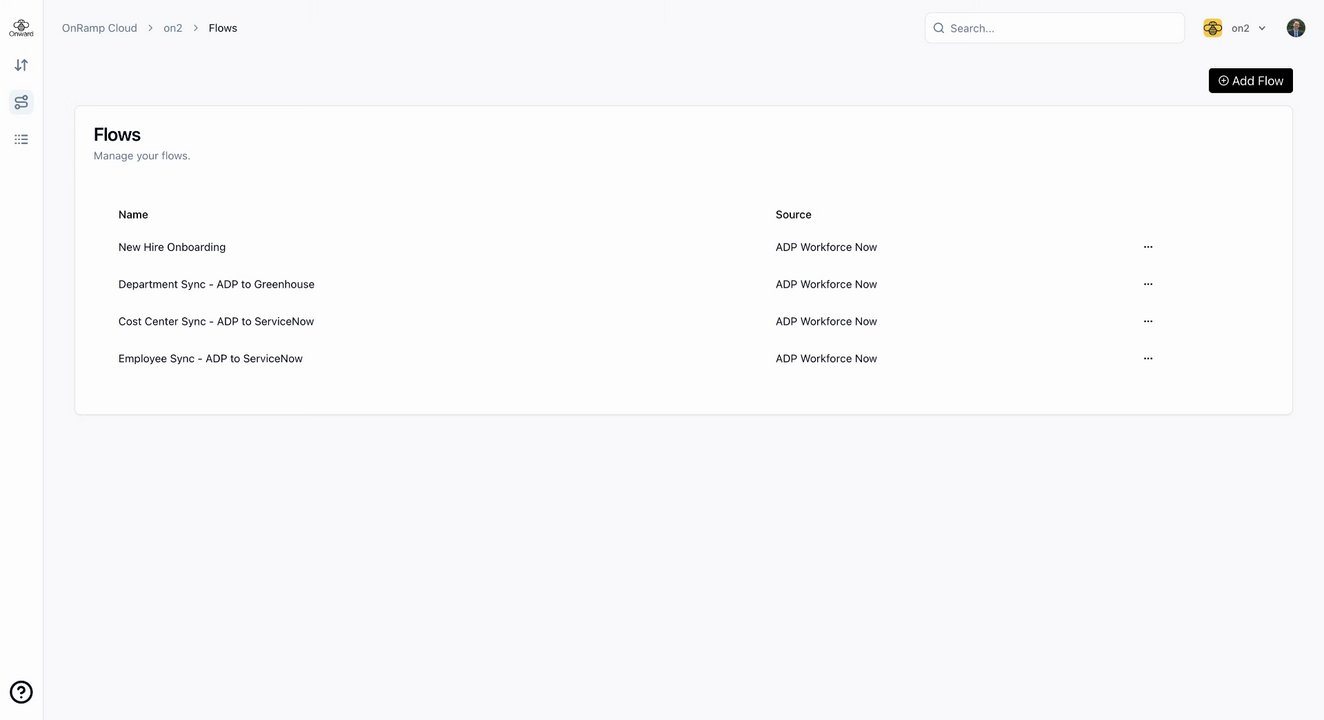Open Employee Sync - ADP to ServiceNow

click(x=210, y=358)
